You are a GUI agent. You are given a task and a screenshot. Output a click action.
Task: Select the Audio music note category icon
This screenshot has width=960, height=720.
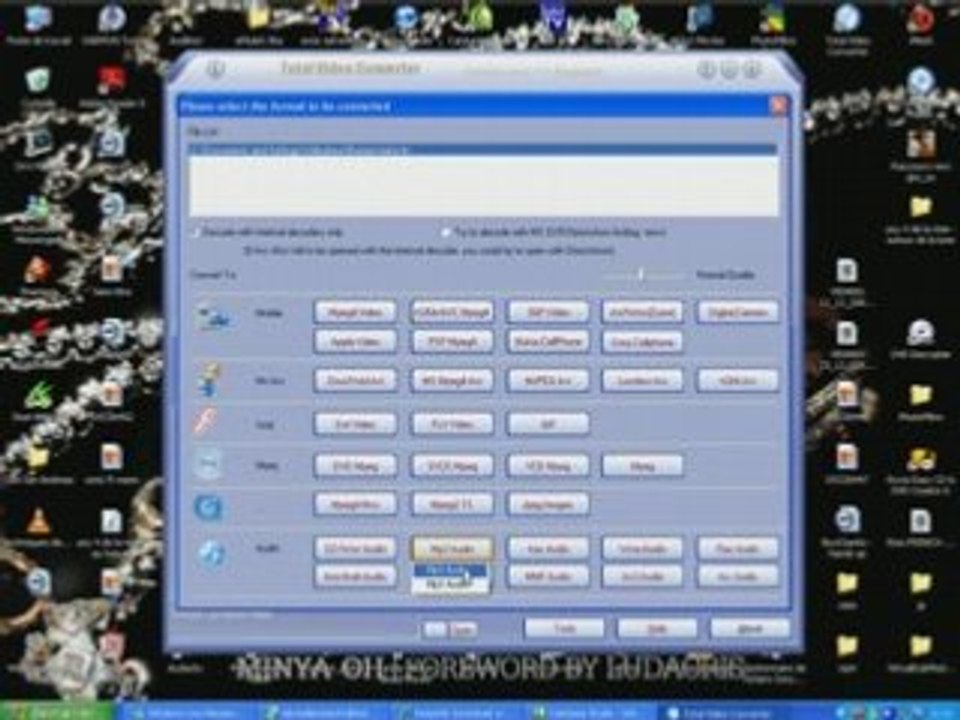click(212, 554)
